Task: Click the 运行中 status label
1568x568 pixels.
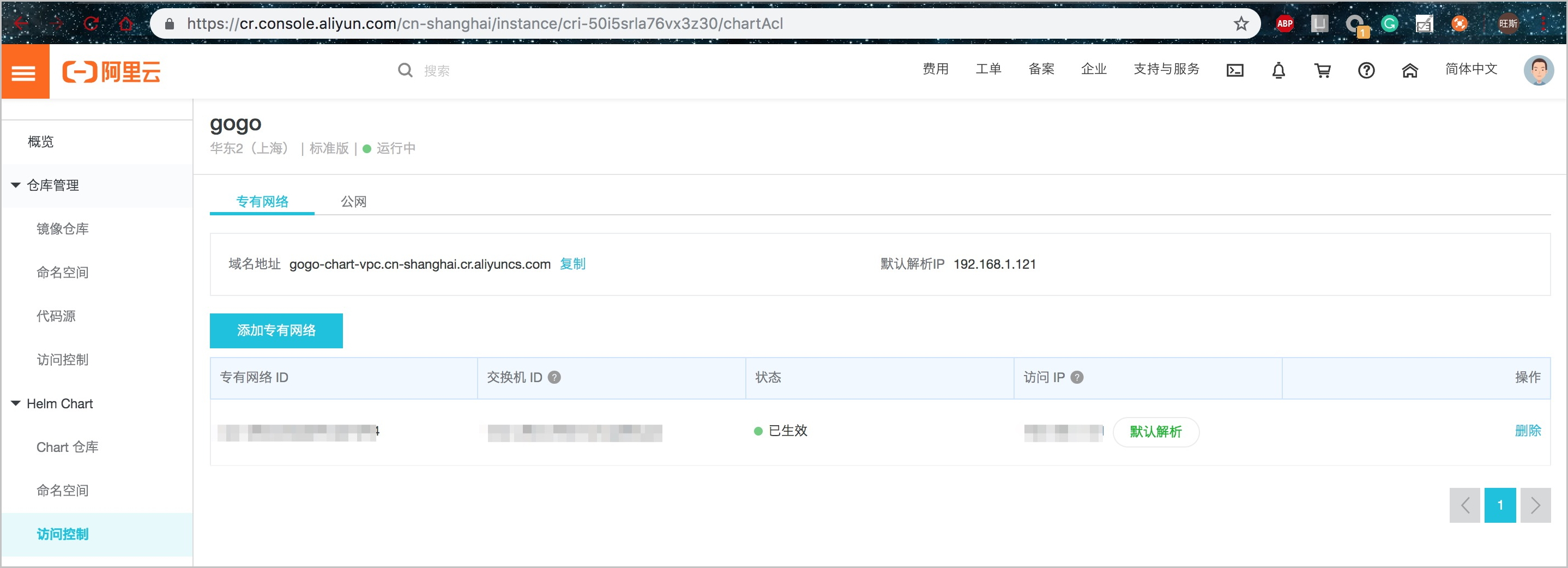Action: 396,149
